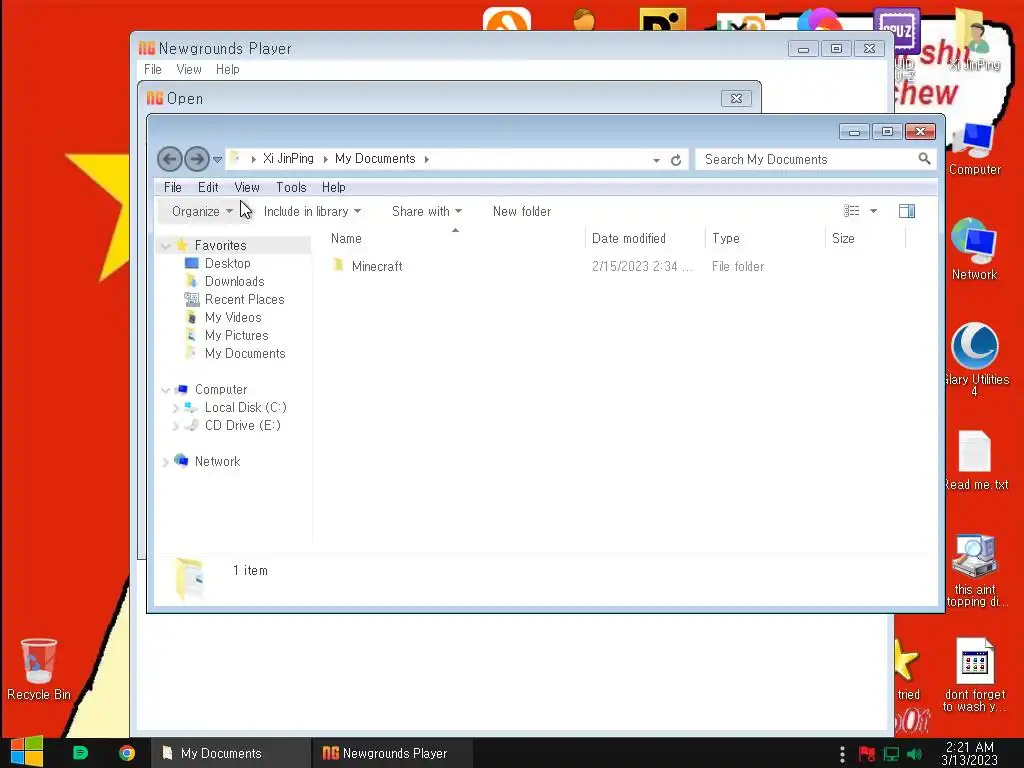Click the volume icon in system tray

[x=914, y=754]
